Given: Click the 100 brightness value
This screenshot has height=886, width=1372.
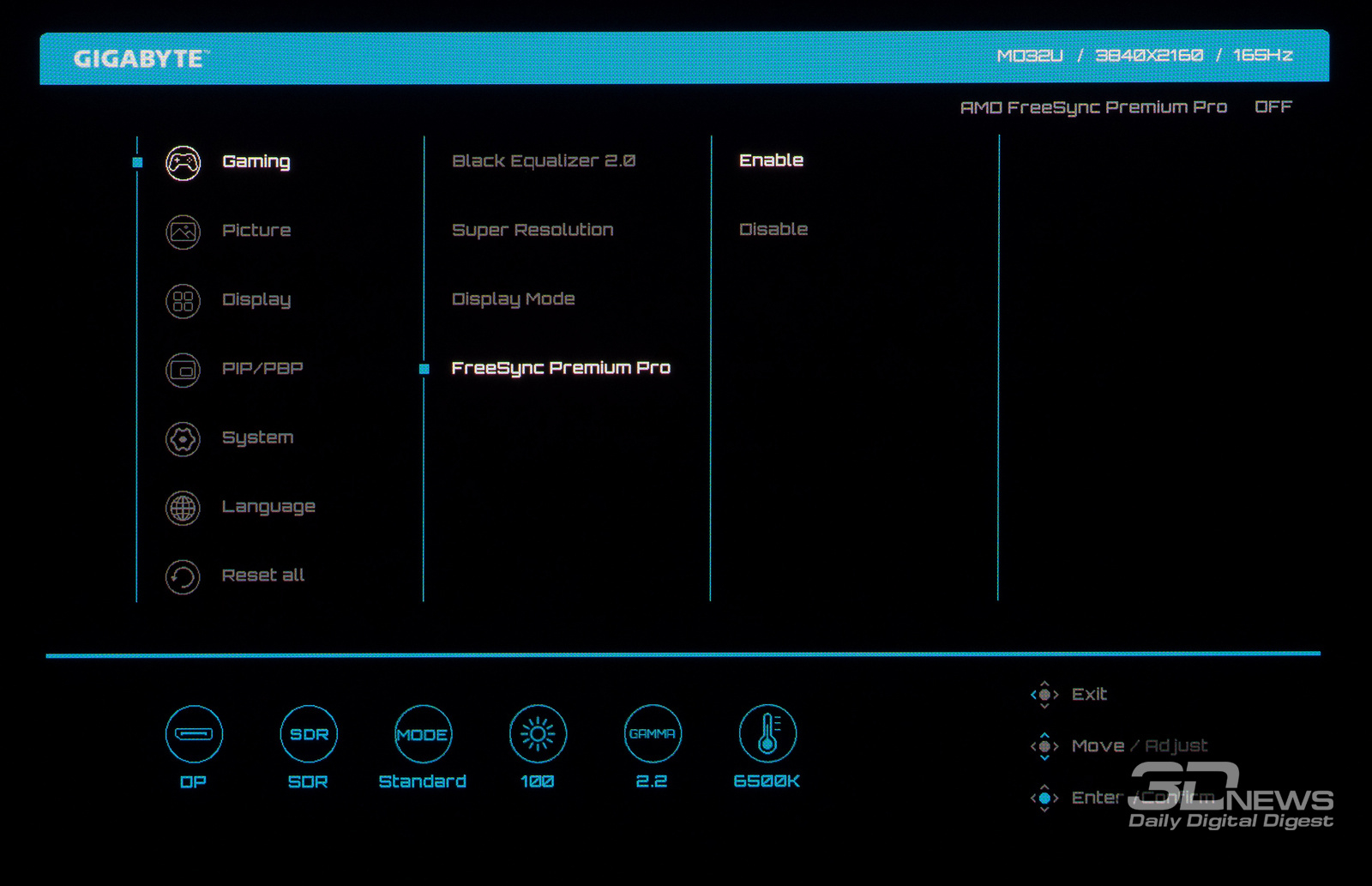Looking at the screenshot, I should click(x=537, y=782).
